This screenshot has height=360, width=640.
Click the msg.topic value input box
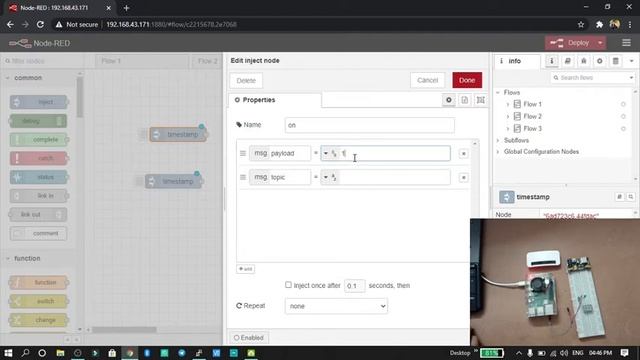pyautogui.click(x=394, y=177)
